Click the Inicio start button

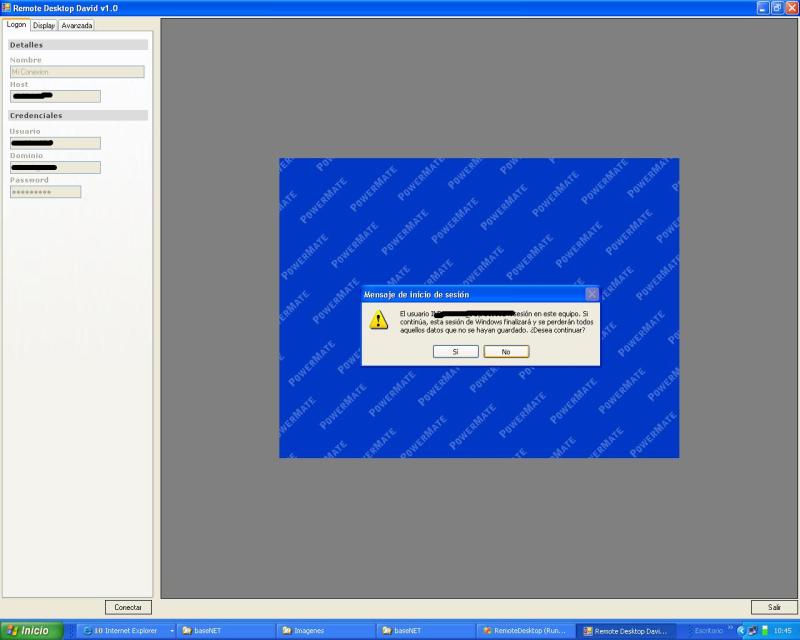[x=31, y=631]
